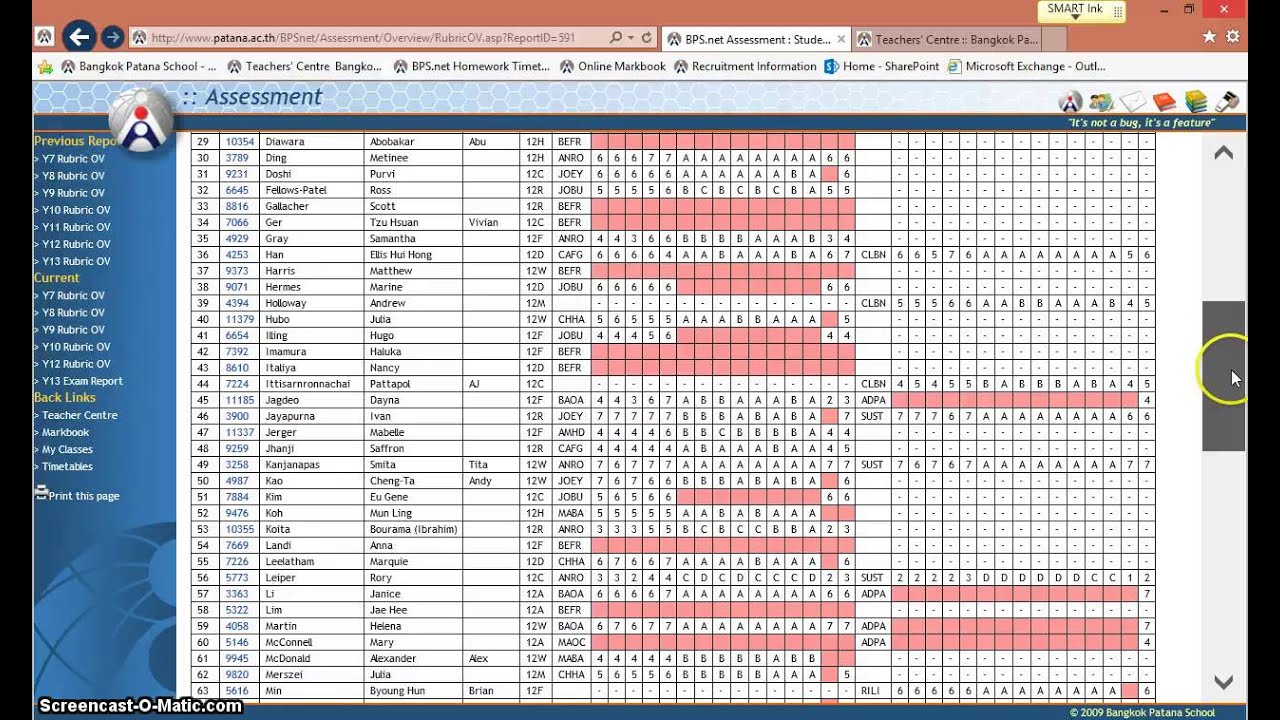The height and width of the screenshot is (720, 1280).
Task: Select AMHD teacher code in Jerger row
Action: click(570, 432)
